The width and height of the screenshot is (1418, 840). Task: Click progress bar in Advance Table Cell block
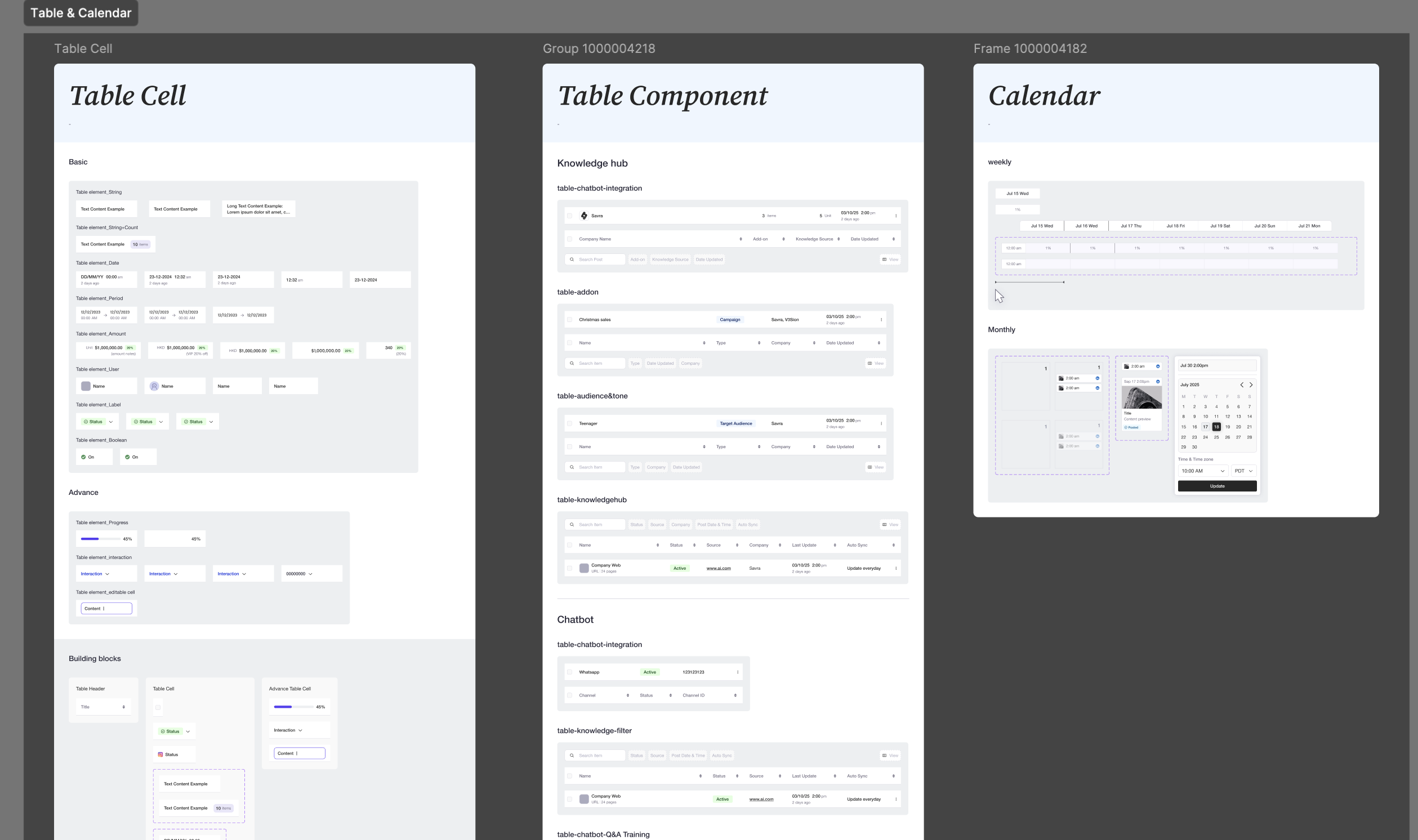293,707
